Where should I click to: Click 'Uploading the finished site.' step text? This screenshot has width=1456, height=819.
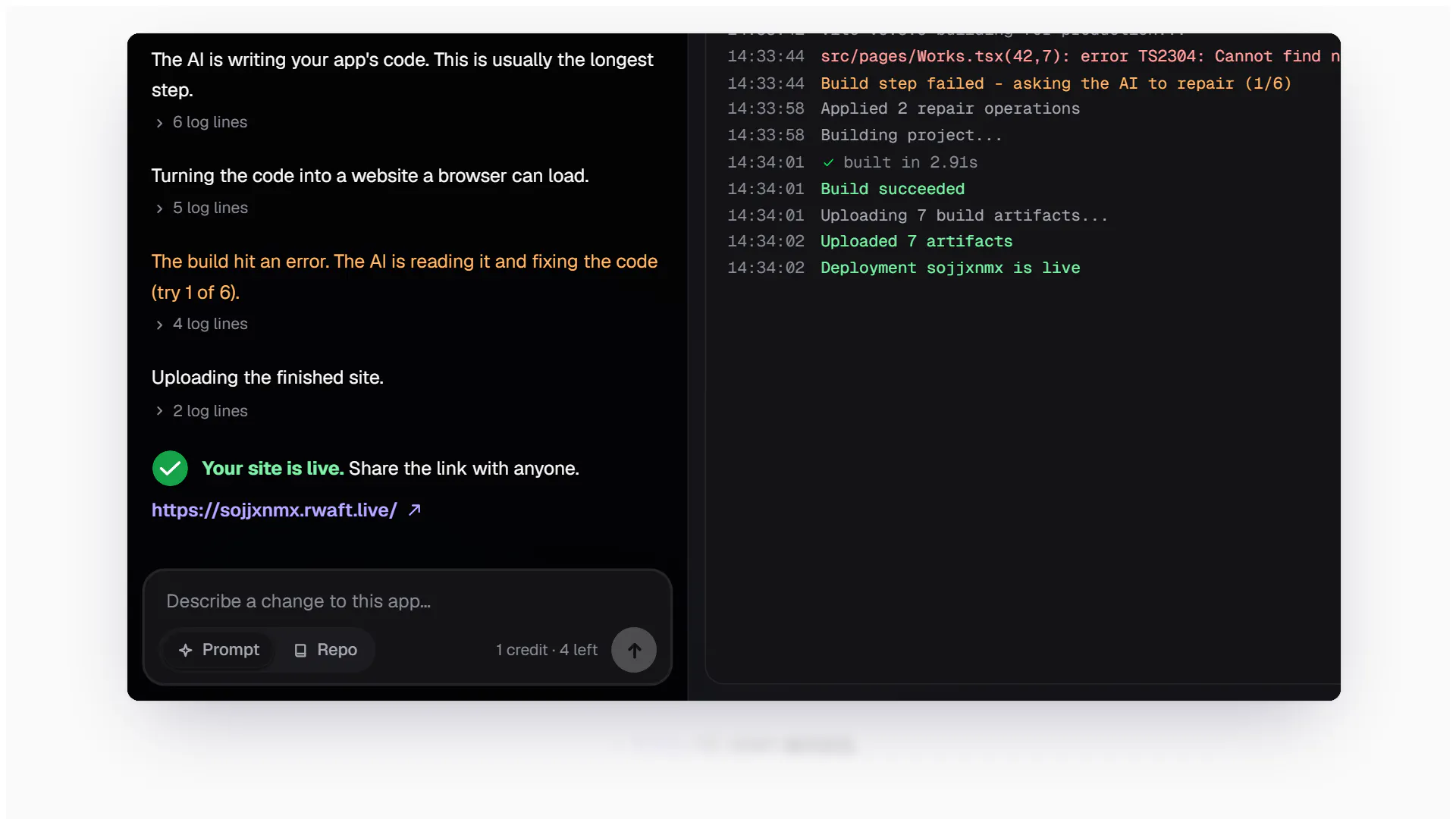(x=268, y=378)
